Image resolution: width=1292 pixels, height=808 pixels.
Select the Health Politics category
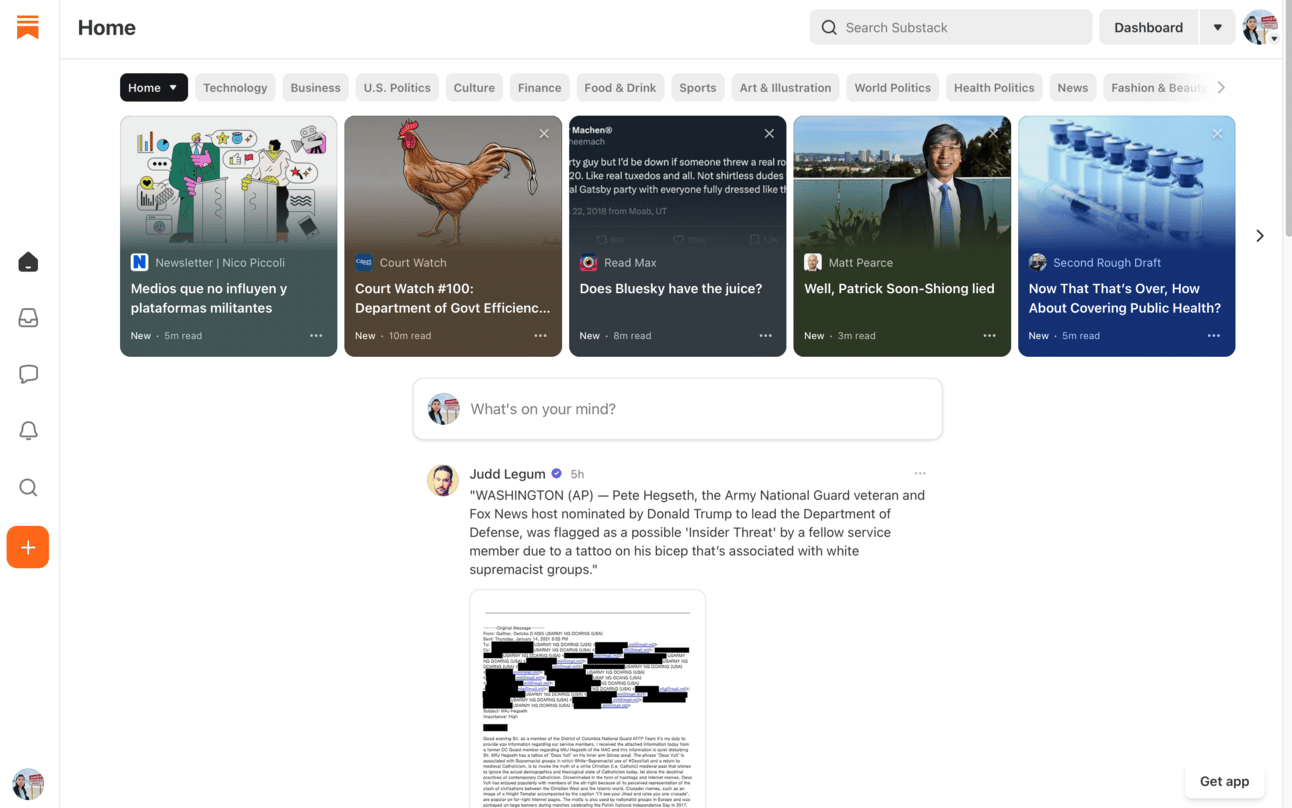tap(993, 88)
